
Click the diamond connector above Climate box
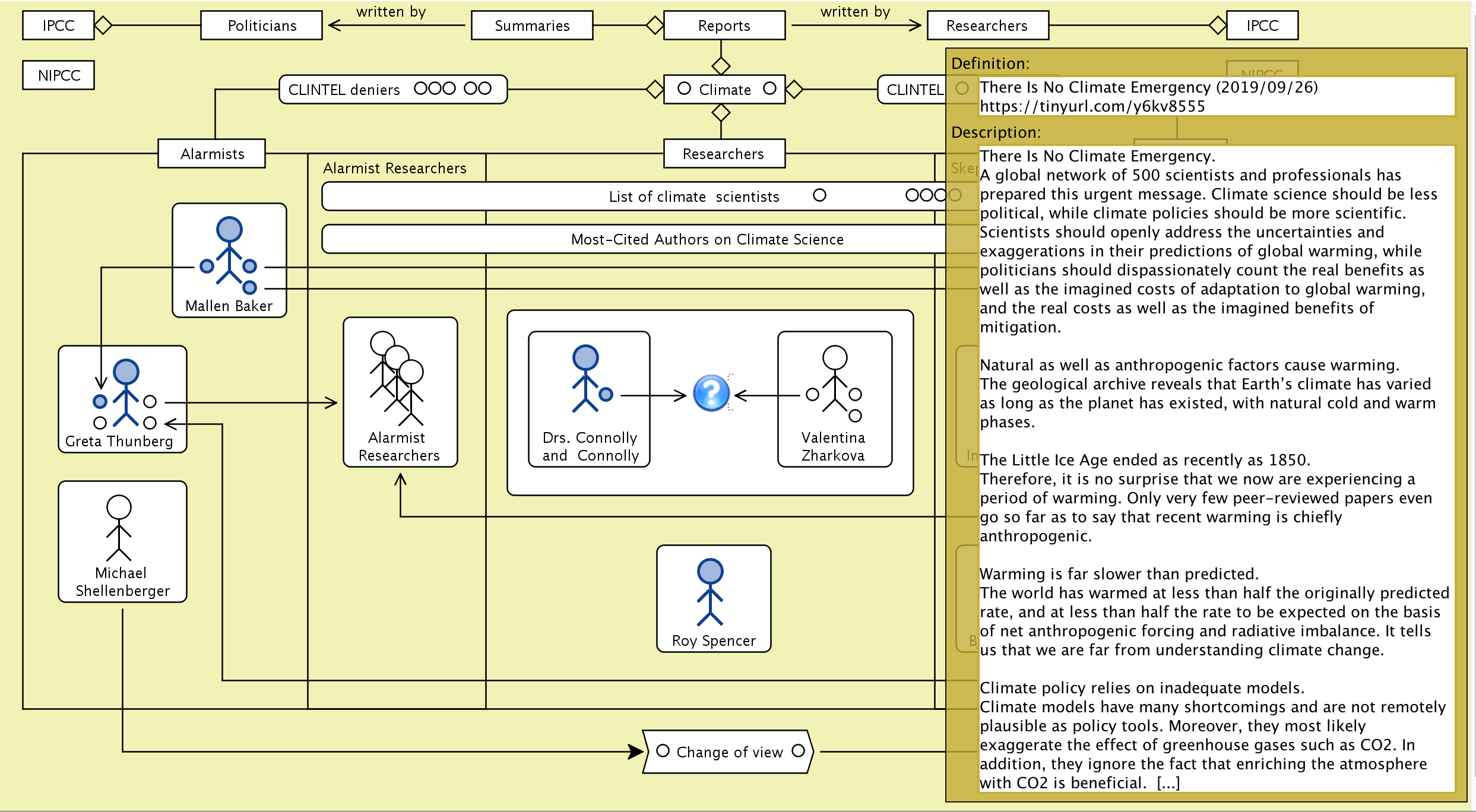721,65
